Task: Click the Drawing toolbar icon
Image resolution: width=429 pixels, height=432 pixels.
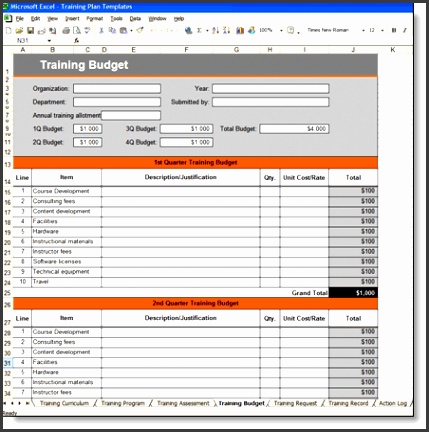Action: tap(252, 31)
